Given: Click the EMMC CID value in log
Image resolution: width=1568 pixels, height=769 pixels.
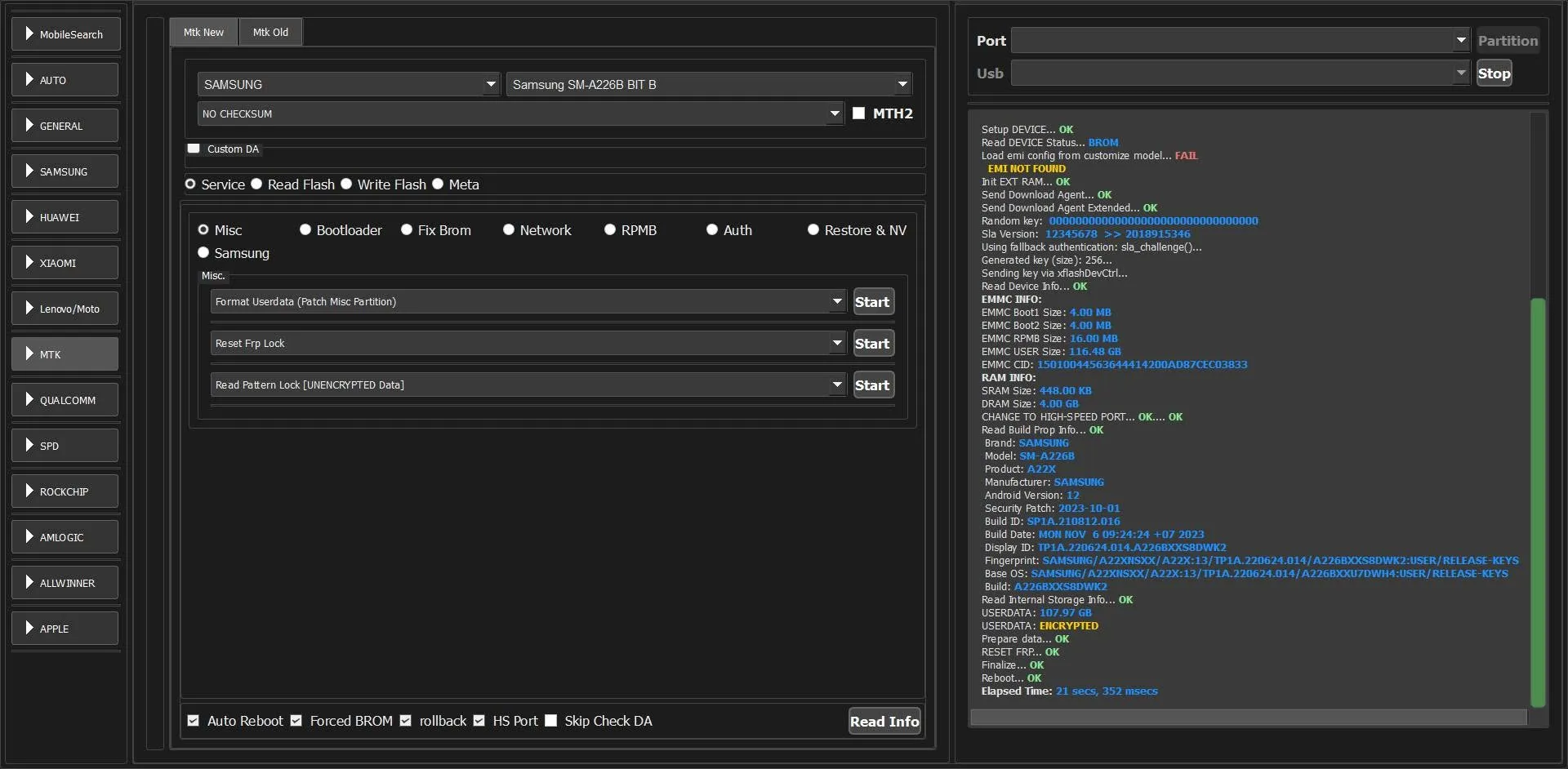Looking at the screenshot, I should (1142, 365).
